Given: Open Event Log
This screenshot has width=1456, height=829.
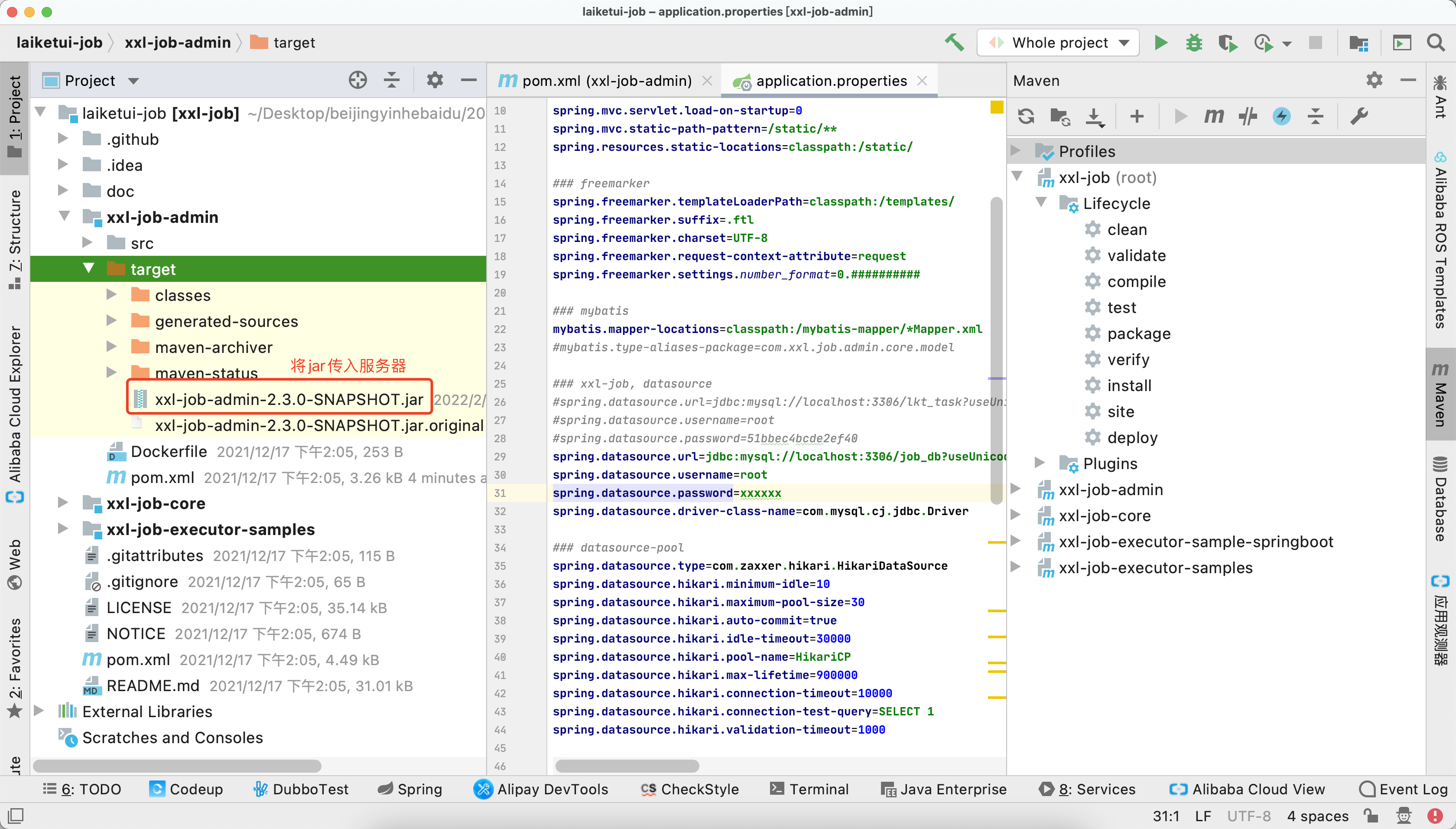Looking at the screenshot, I should (1403, 789).
